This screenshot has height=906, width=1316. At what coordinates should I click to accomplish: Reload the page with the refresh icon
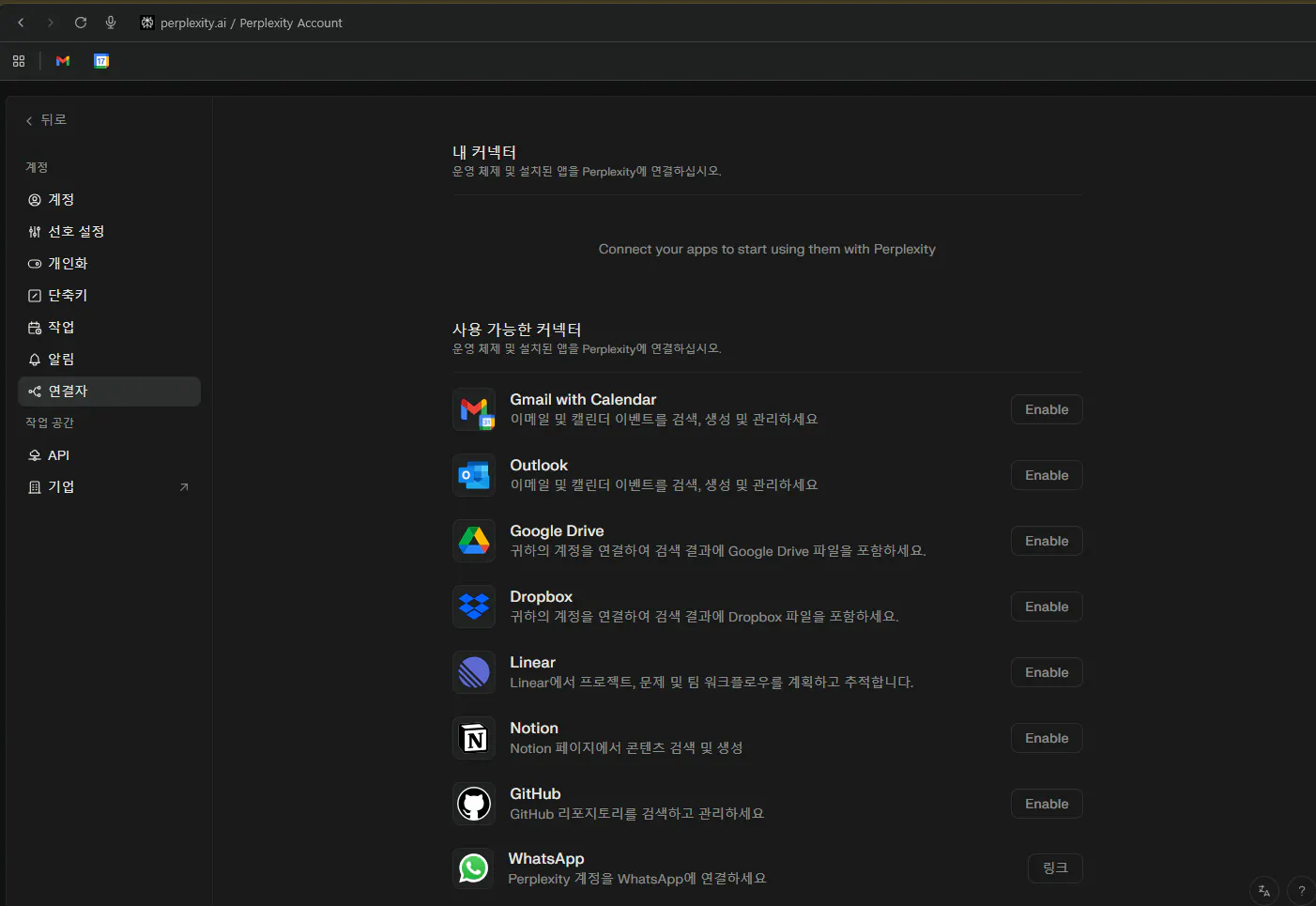pos(81,23)
